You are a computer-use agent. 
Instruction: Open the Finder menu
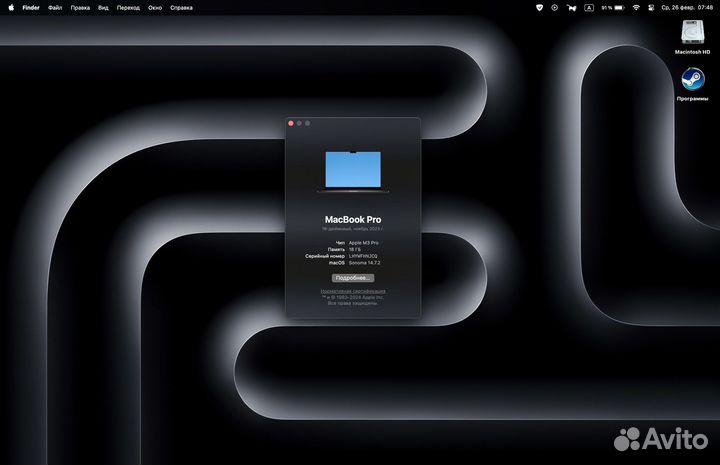click(x=31, y=6)
